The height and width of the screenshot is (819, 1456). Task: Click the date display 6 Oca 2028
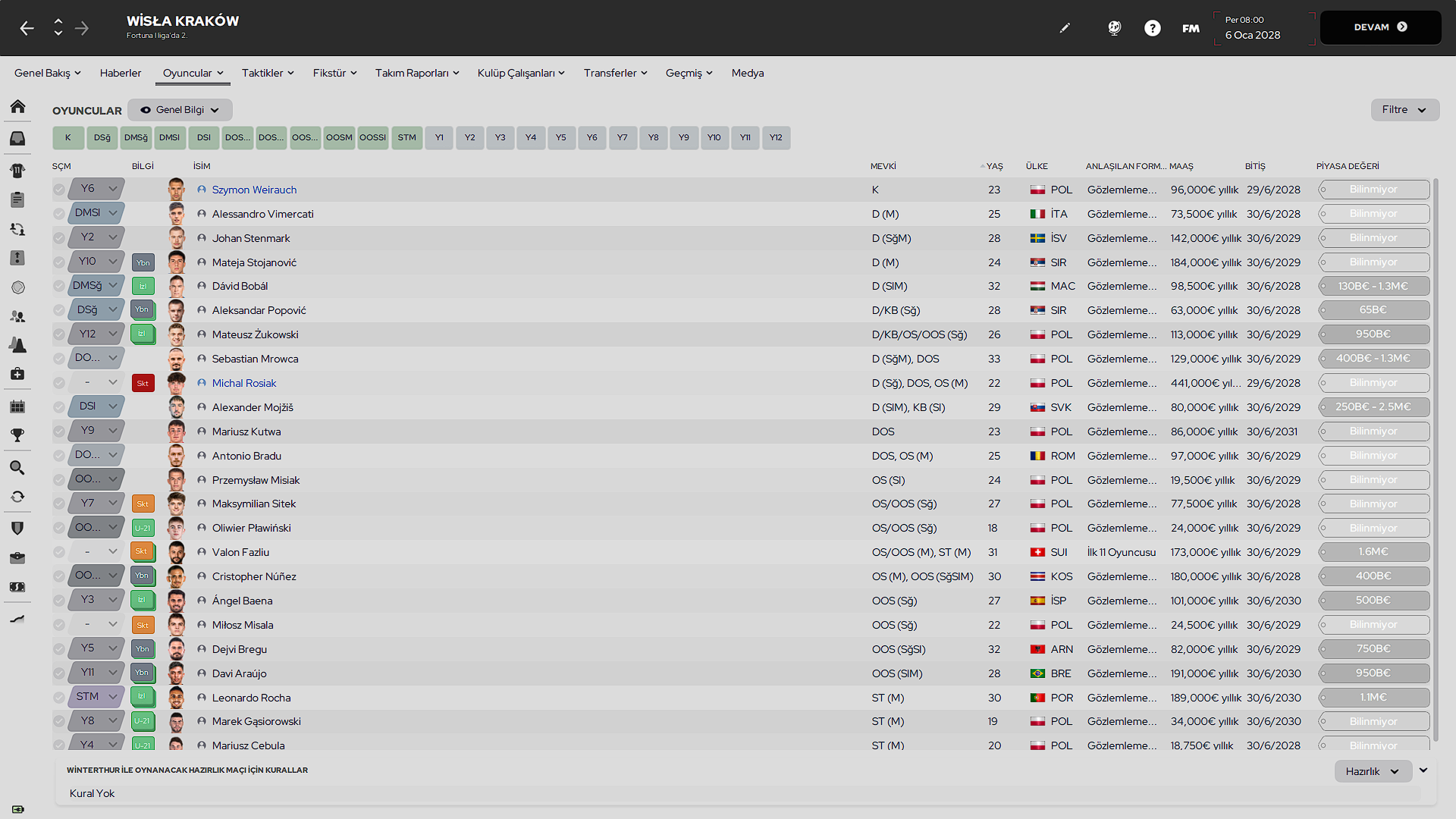click(1253, 35)
